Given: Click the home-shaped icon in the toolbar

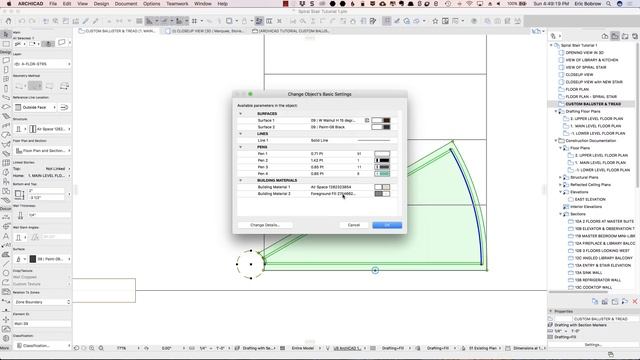Looking at the screenshot, I should [8, 21].
